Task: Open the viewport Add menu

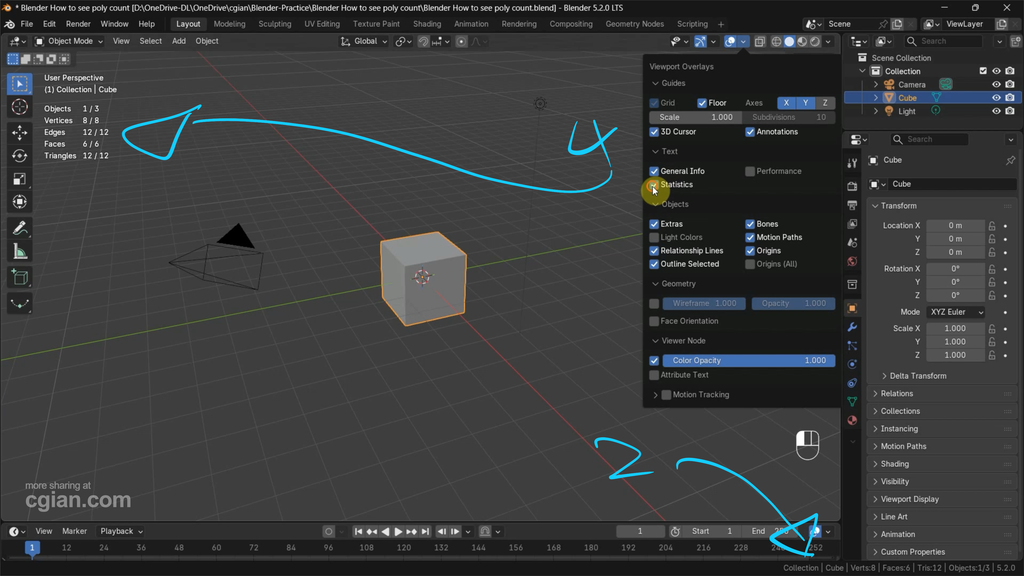Action: [178, 41]
